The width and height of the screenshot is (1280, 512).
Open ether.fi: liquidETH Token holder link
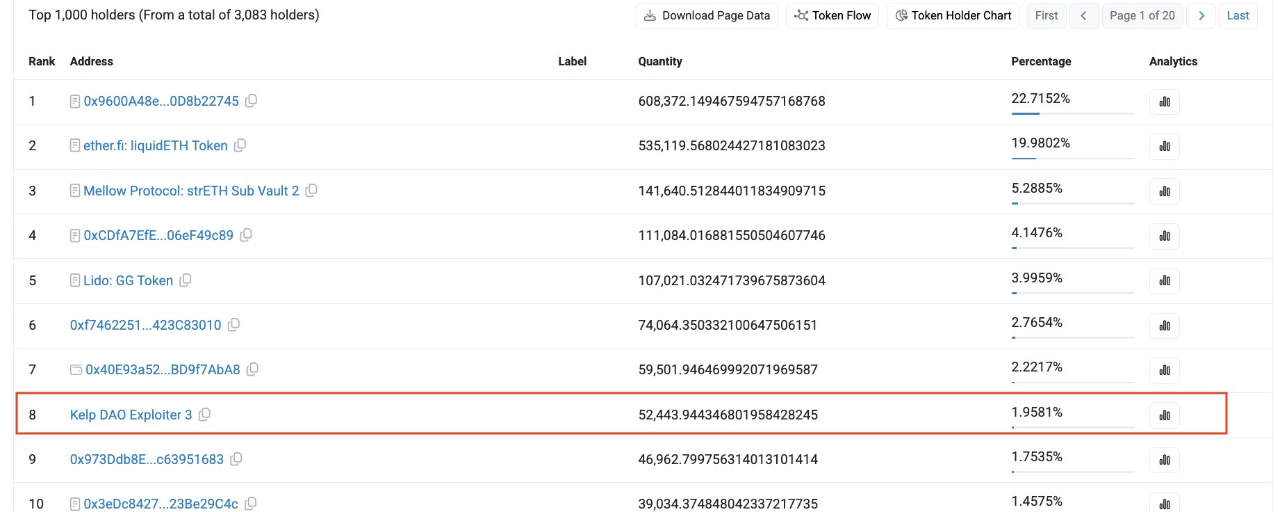click(155, 146)
